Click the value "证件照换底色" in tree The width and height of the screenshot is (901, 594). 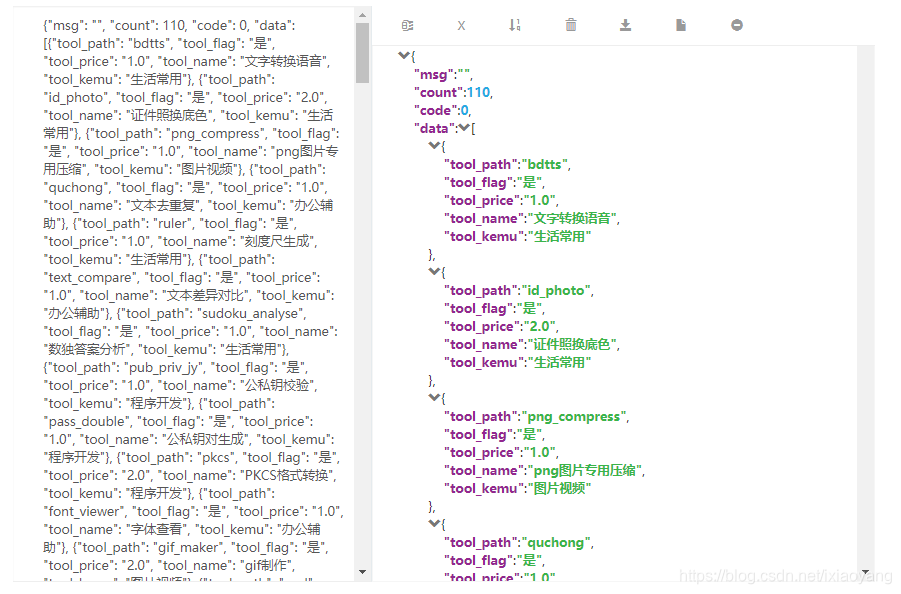(572, 344)
